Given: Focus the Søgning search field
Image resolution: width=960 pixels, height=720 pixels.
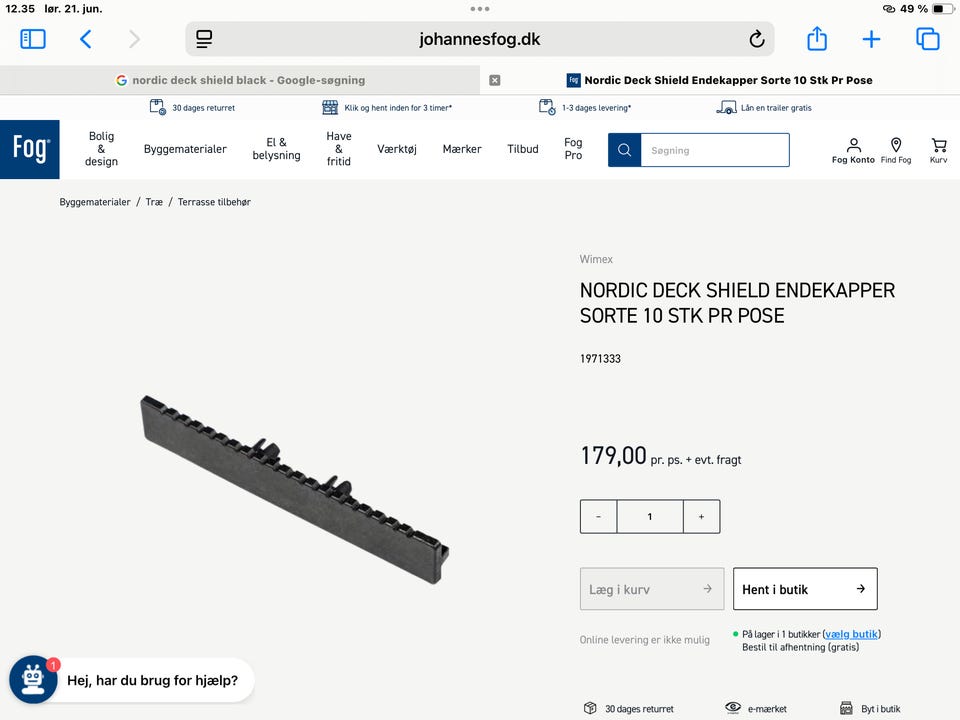Looking at the screenshot, I should pyautogui.click(x=714, y=150).
